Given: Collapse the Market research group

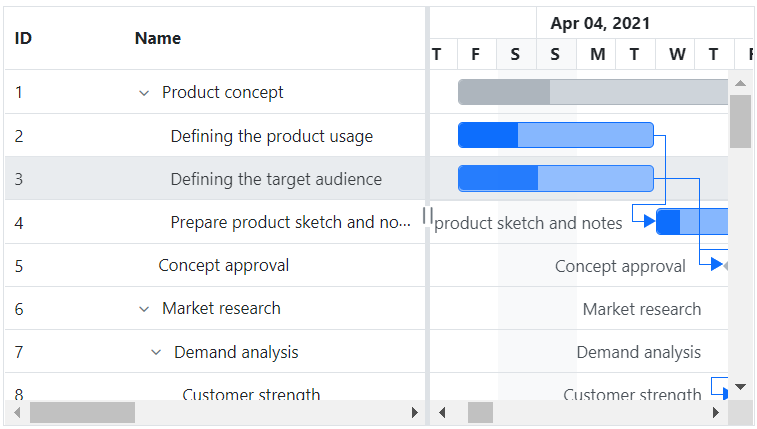Looking at the screenshot, I should coord(144,309).
